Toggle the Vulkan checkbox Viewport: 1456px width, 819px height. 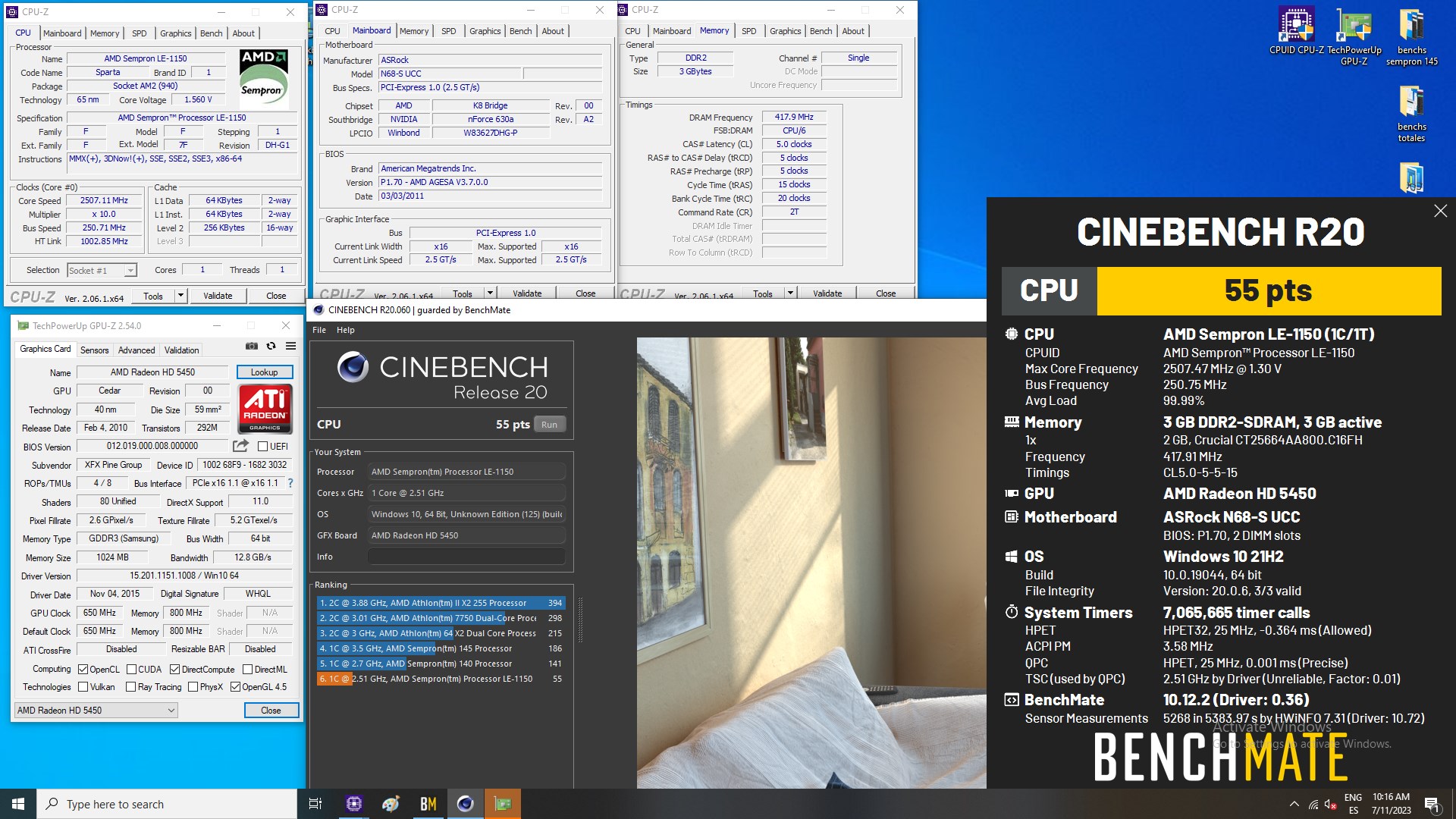83,687
